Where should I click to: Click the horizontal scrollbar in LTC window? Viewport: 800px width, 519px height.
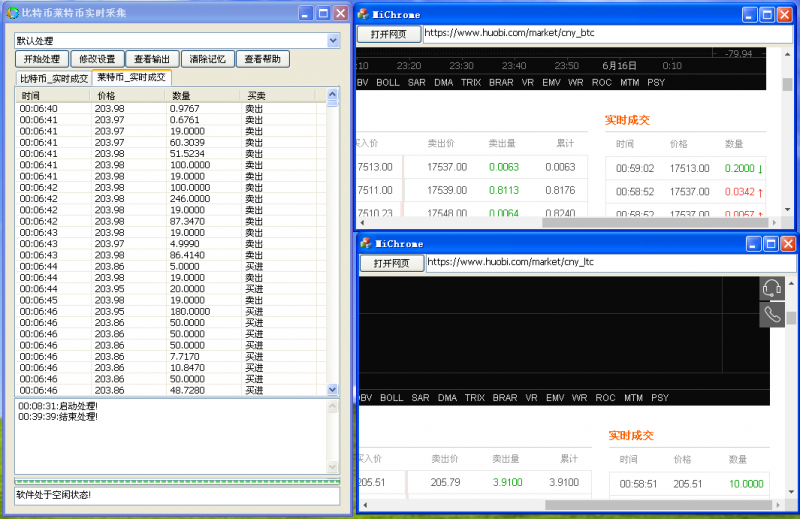tap(659, 505)
